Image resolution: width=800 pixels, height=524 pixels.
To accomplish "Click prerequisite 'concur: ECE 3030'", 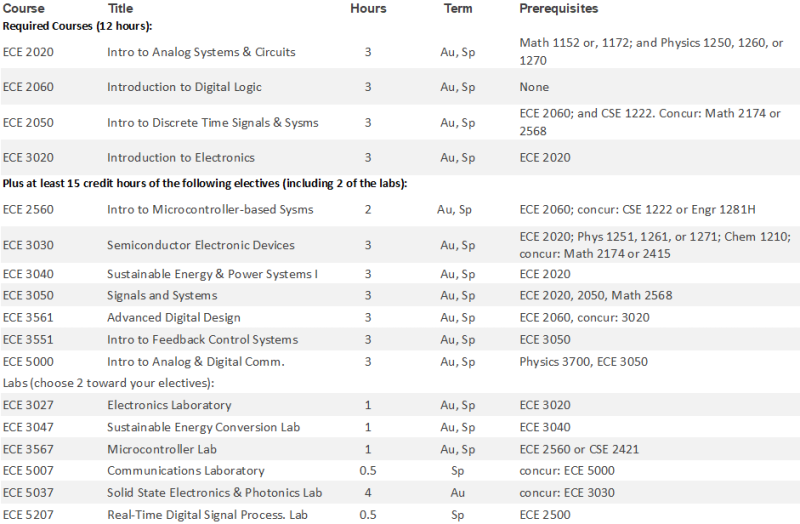I will tap(567, 493).
